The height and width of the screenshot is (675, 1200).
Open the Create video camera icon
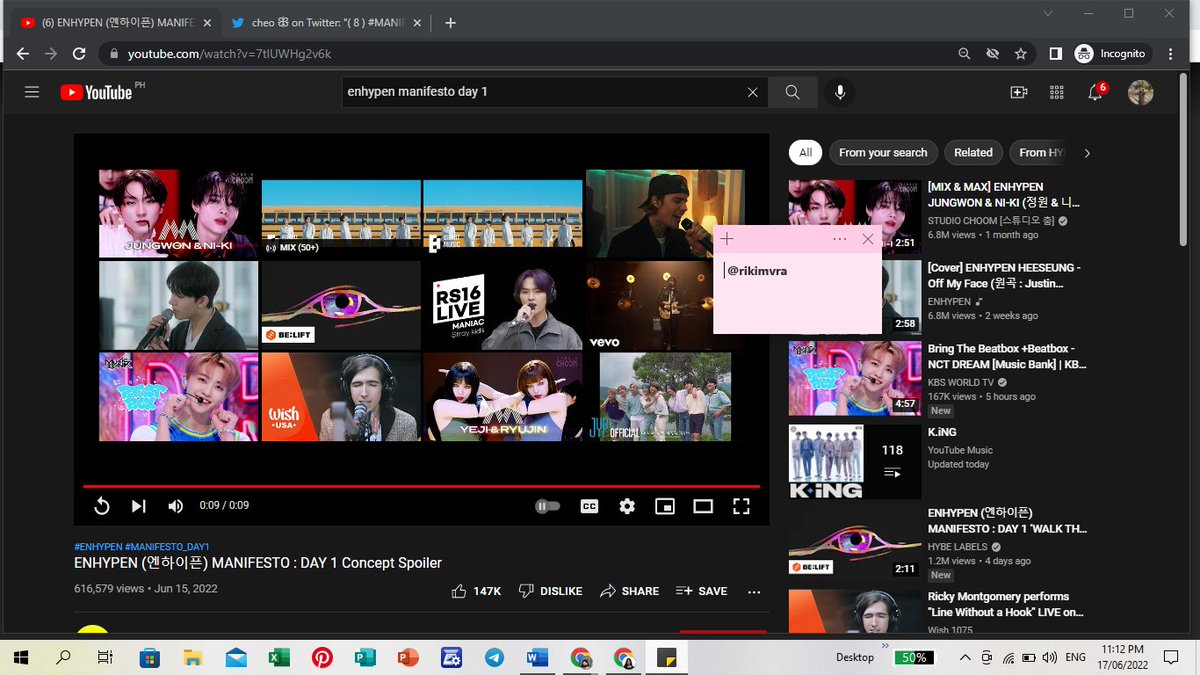[x=1019, y=92]
